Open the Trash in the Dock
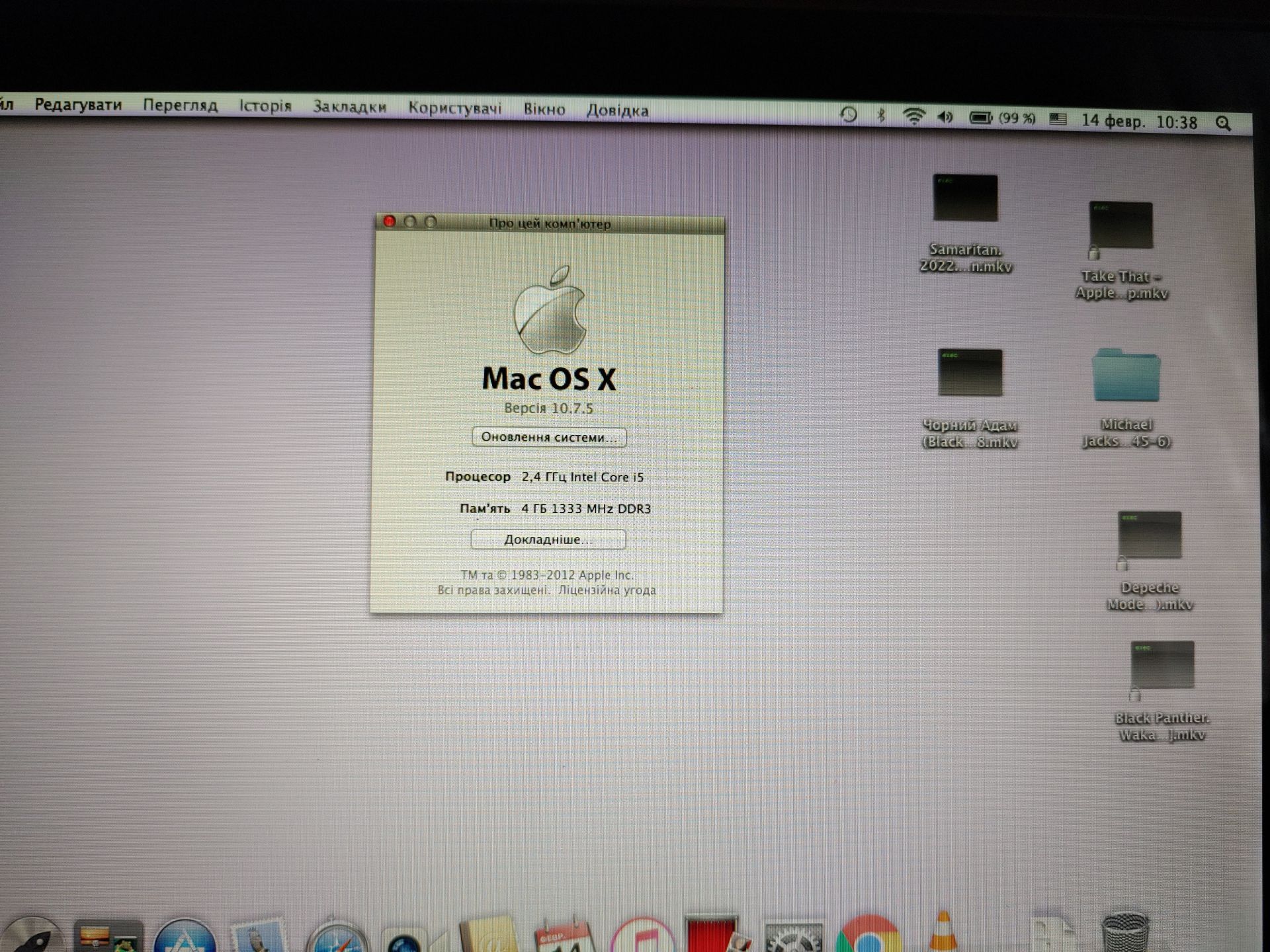The height and width of the screenshot is (952, 1270). [1124, 932]
